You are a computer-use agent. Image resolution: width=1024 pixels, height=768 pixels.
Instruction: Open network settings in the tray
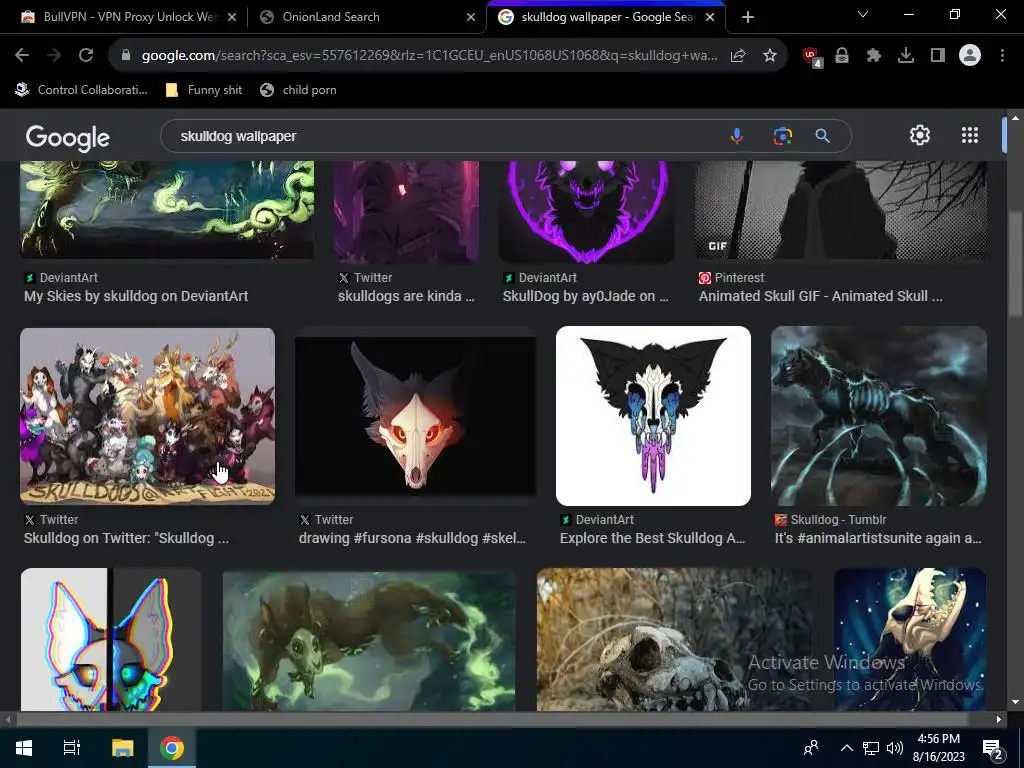pos(871,748)
